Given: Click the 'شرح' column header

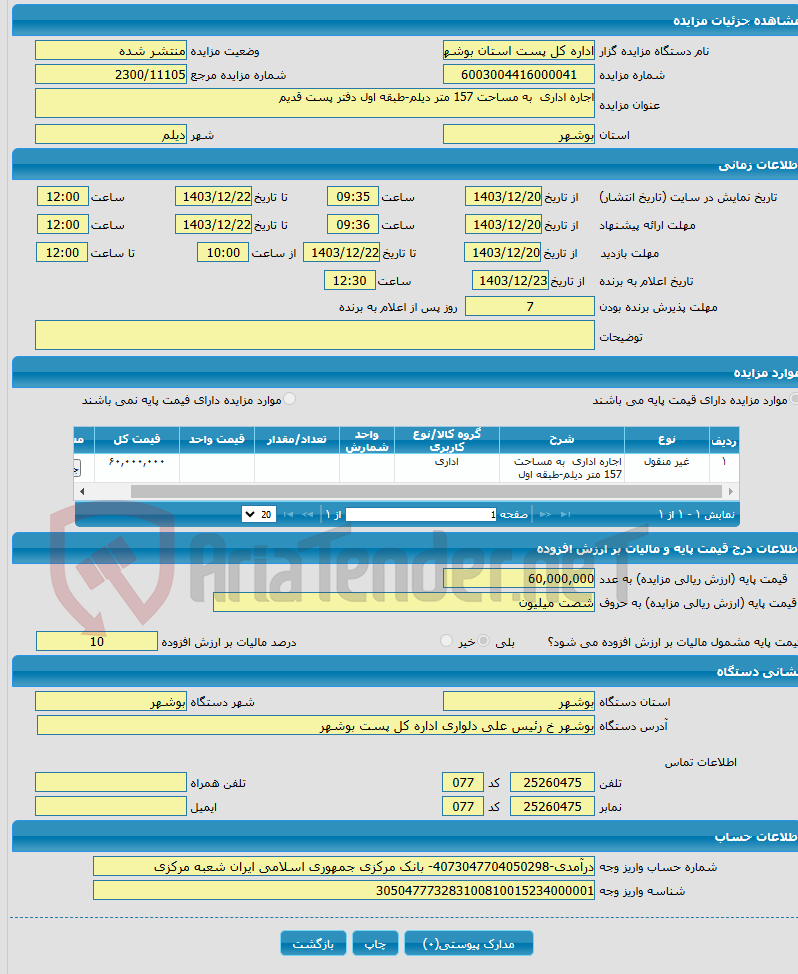Looking at the screenshot, I should point(561,440).
